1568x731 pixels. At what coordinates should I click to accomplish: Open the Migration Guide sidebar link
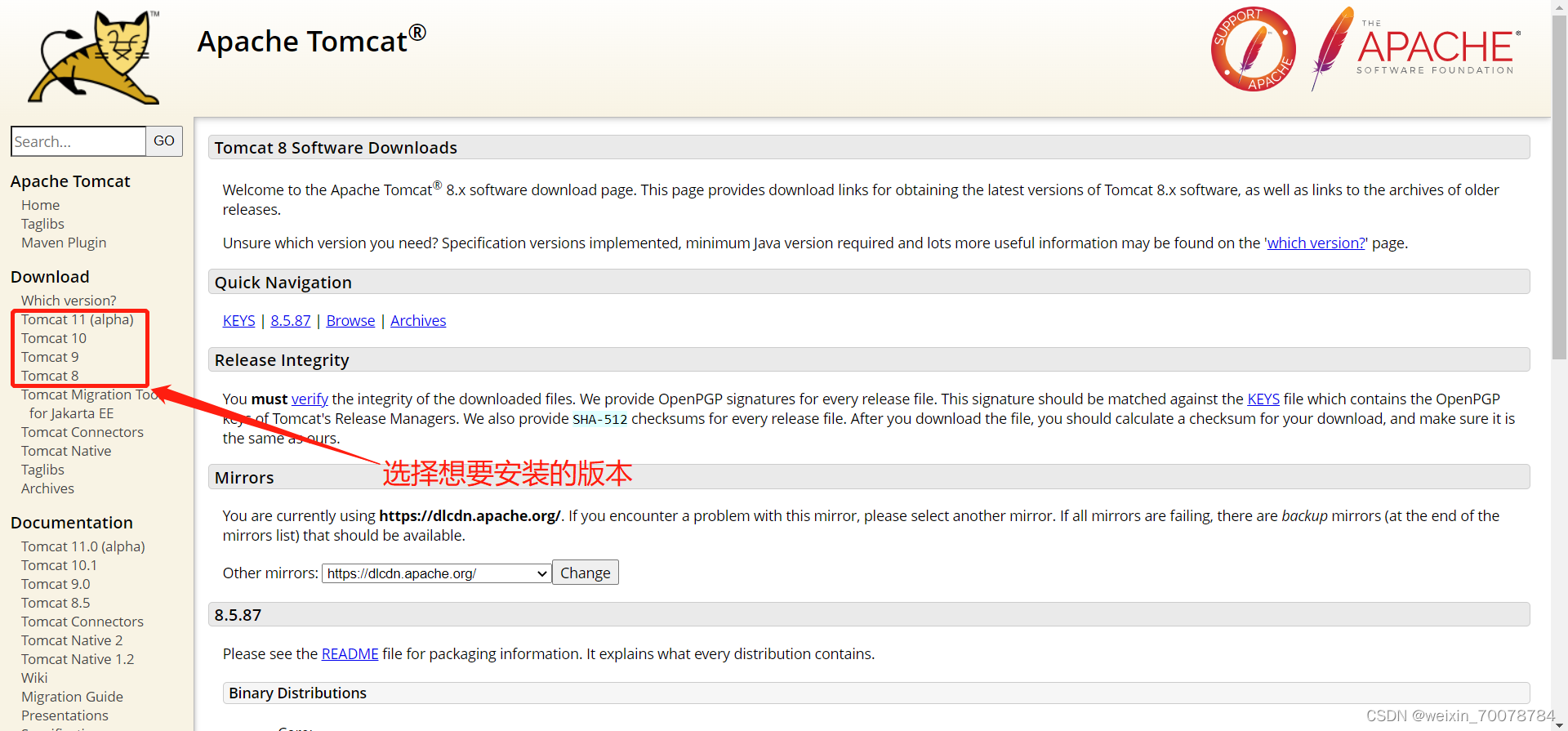(72, 697)
